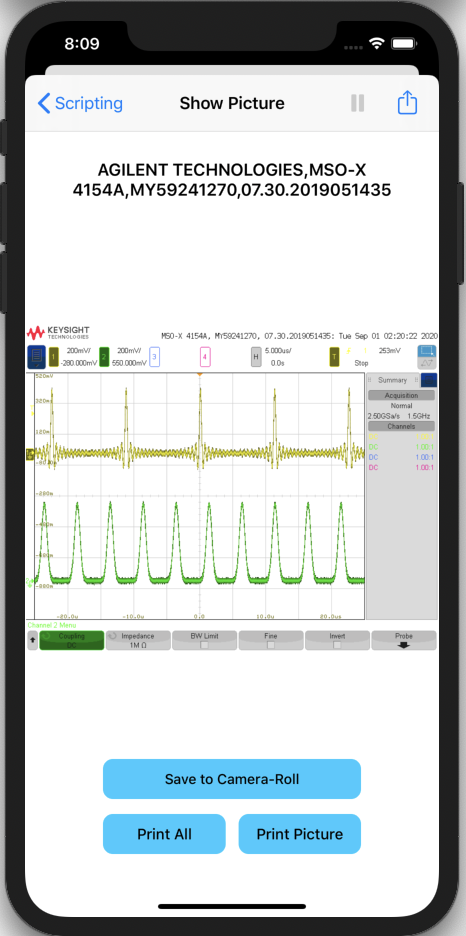
Task: Tap the Print All button
Action: pyautogui.click(x=164, y=834)
